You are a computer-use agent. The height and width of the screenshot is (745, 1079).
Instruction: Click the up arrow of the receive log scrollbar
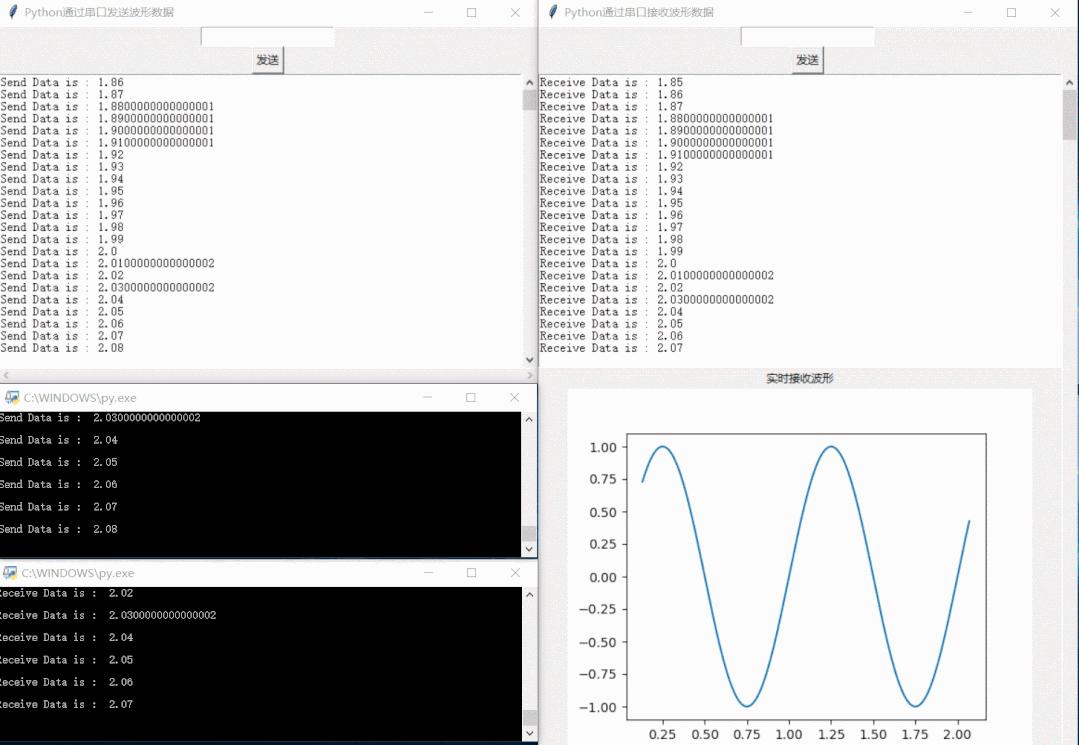1069,83
